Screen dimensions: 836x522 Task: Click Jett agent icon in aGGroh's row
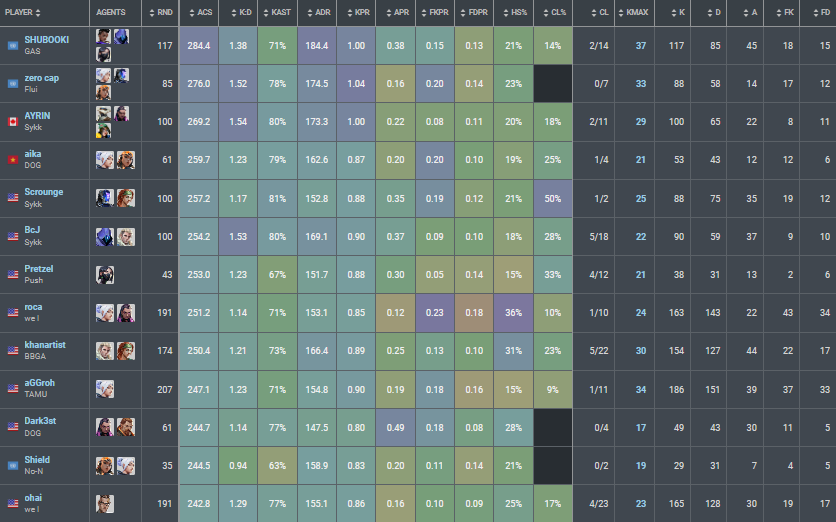(x=104, y=389)
